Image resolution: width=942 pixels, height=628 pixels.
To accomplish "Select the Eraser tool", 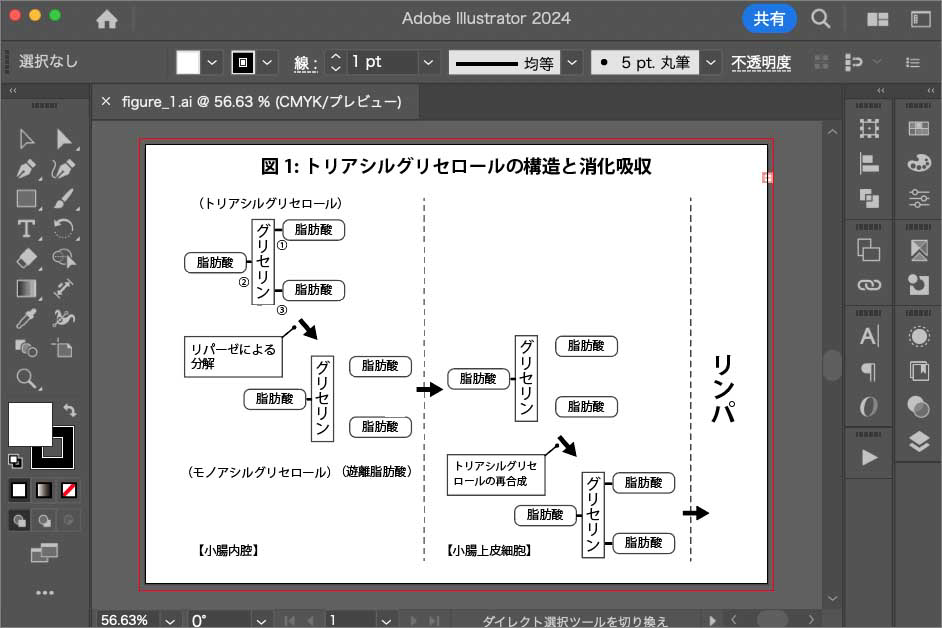I will [x=25, y=258].
